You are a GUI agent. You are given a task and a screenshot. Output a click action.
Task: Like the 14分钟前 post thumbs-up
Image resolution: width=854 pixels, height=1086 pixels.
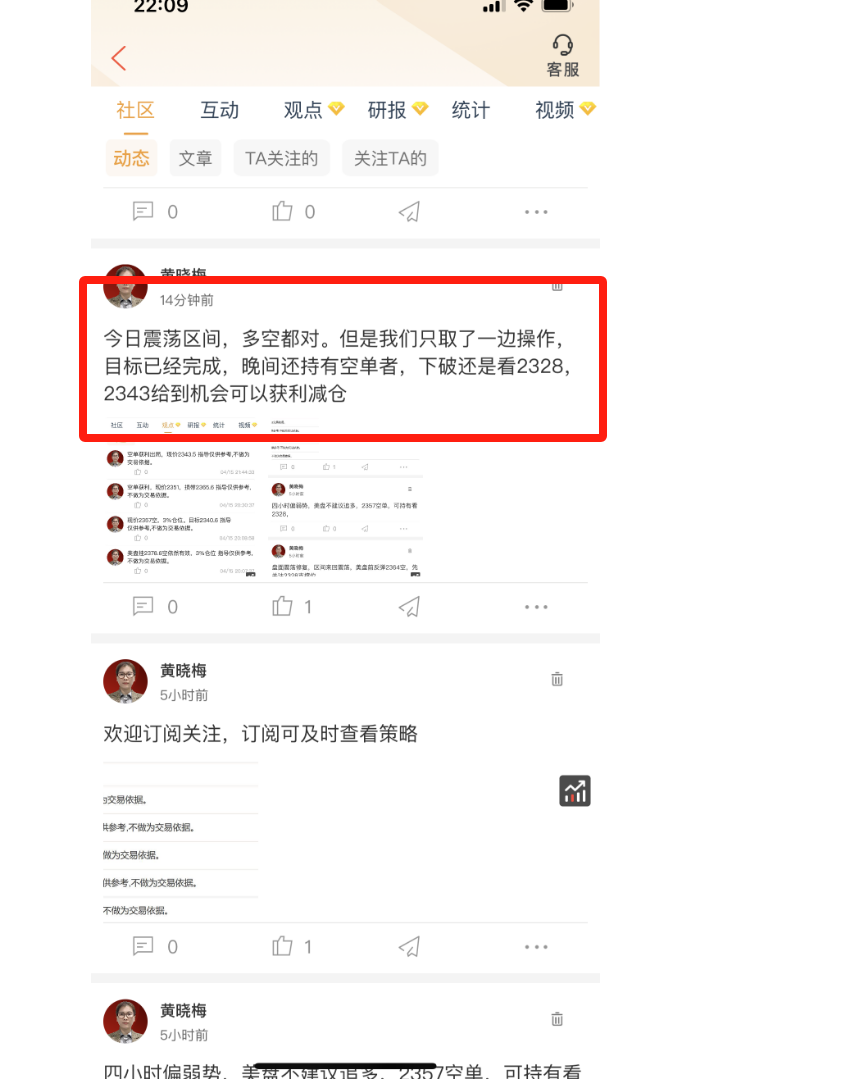click(x=293, y=607)
